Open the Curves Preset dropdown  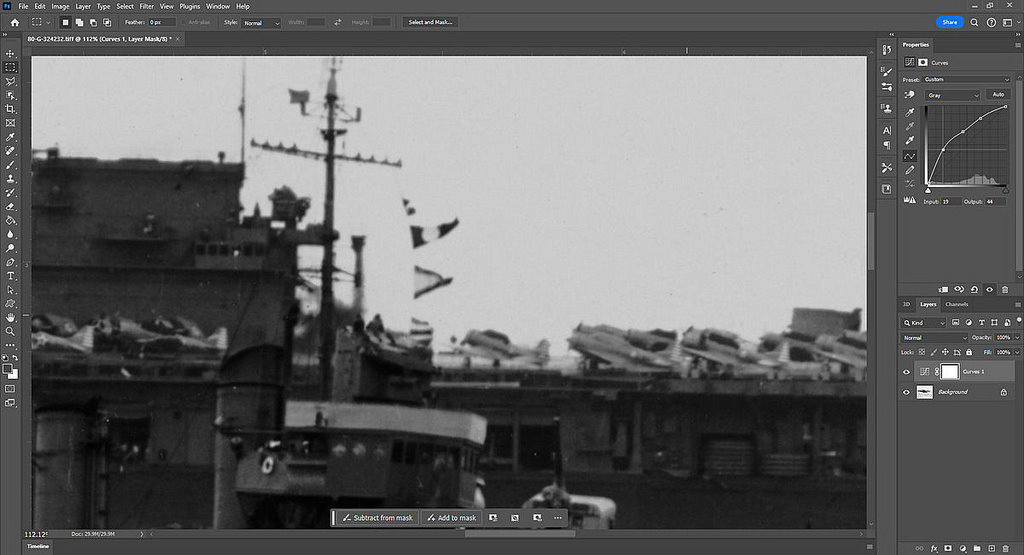click(967, 80)
